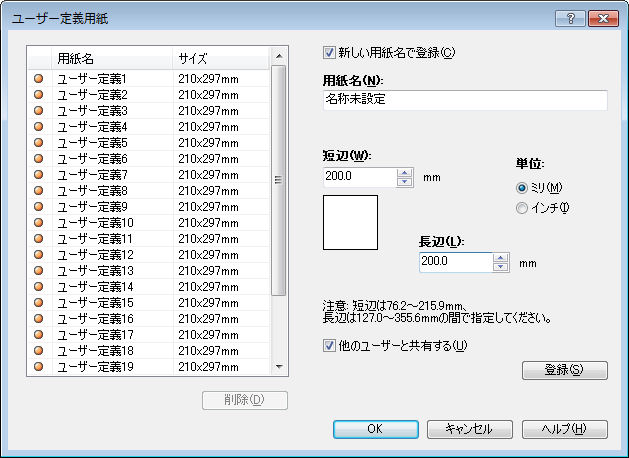The height and width of the screenshot is (458, 629).
Task: Click the orange icon beside ユーザー定義19
Action: (x=40, y=366)
